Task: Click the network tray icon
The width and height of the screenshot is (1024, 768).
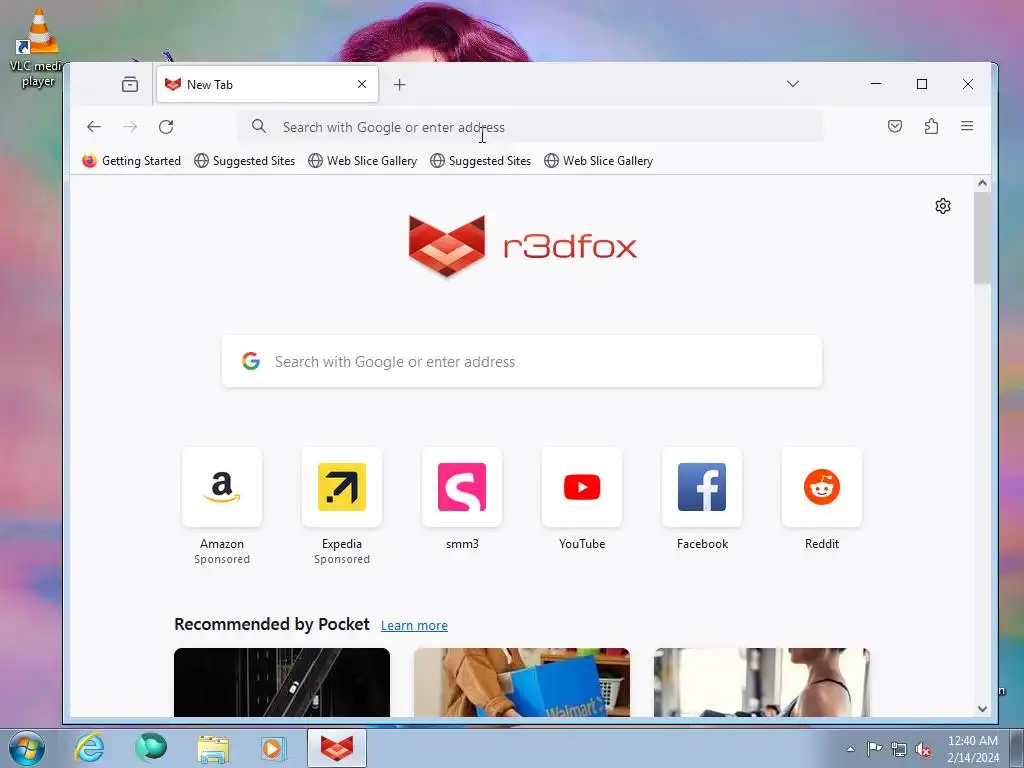Action: [x=899, y=749]
